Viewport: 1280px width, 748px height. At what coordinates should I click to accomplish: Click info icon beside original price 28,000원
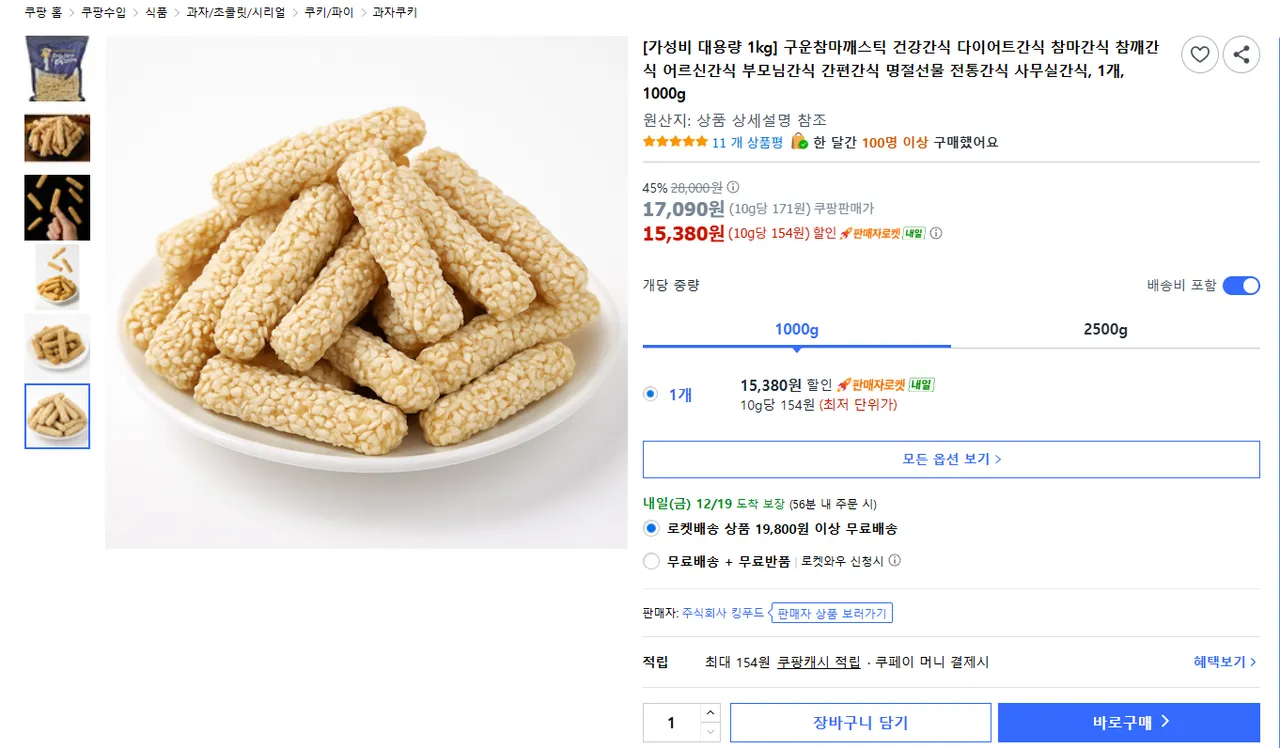[x=733, y=187]
